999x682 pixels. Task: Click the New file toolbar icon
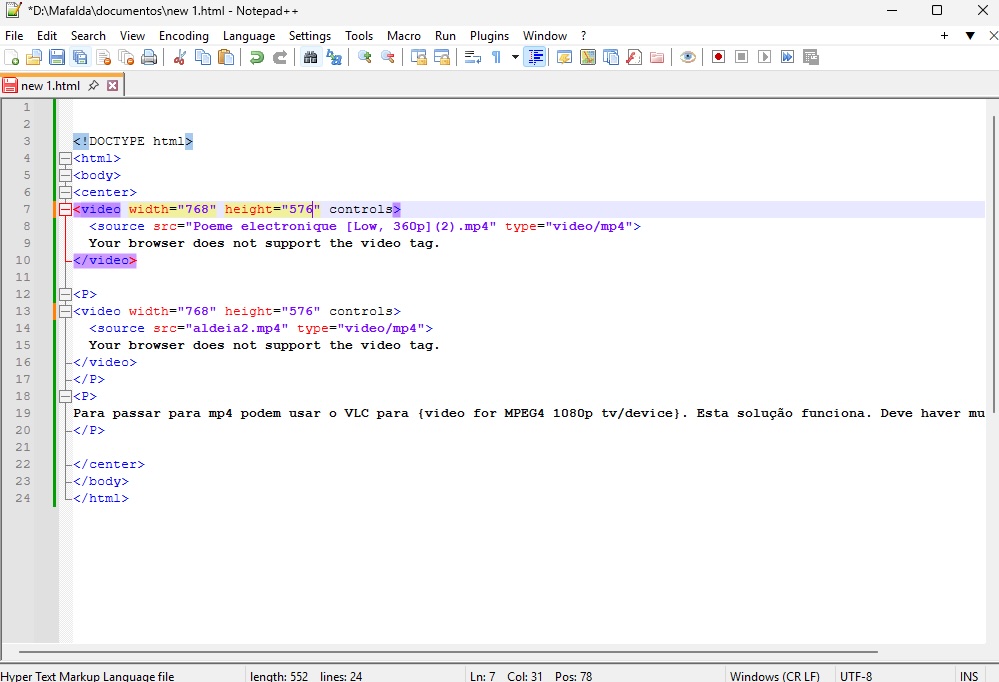(x=12, y=57)
